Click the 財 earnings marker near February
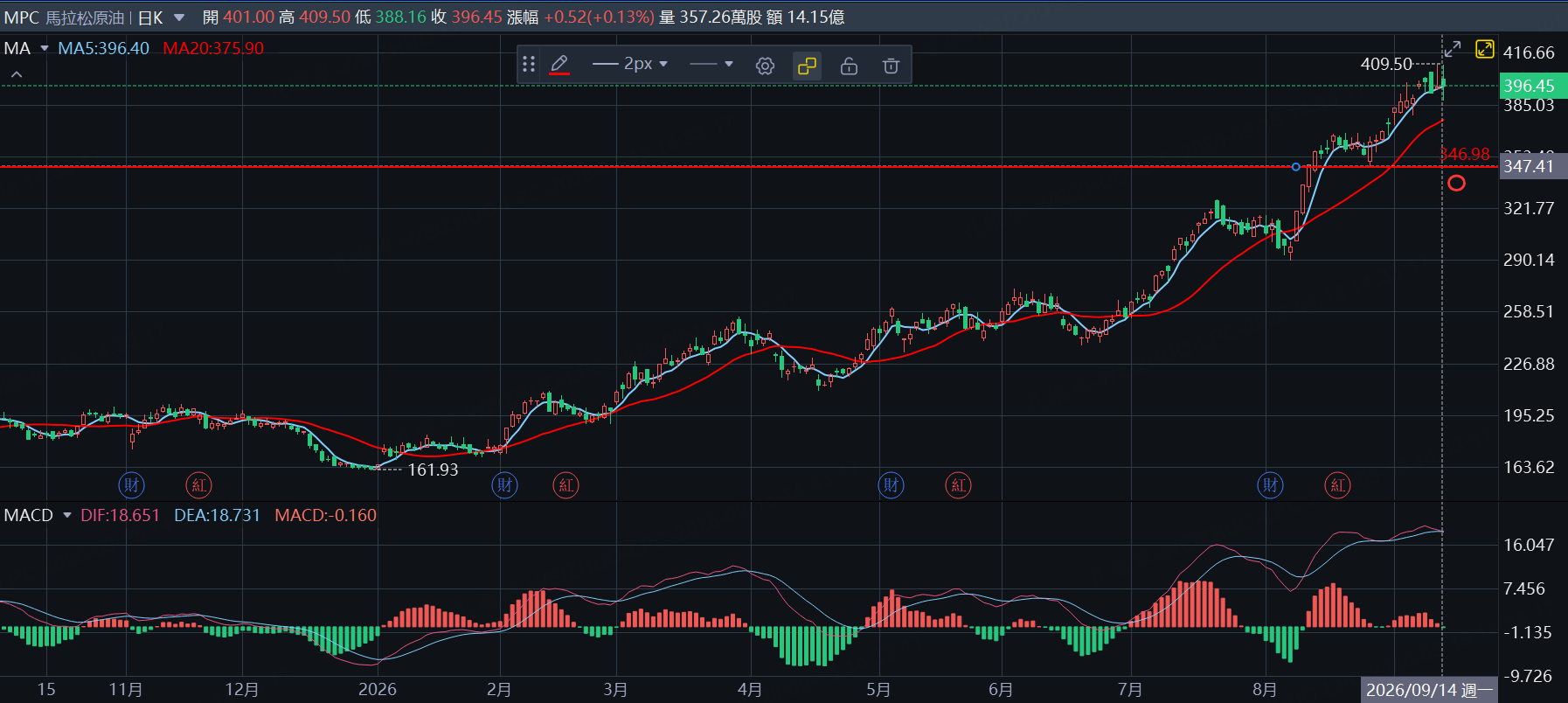The width and height of the screenshot is (1568, 703). coord(505,484)
